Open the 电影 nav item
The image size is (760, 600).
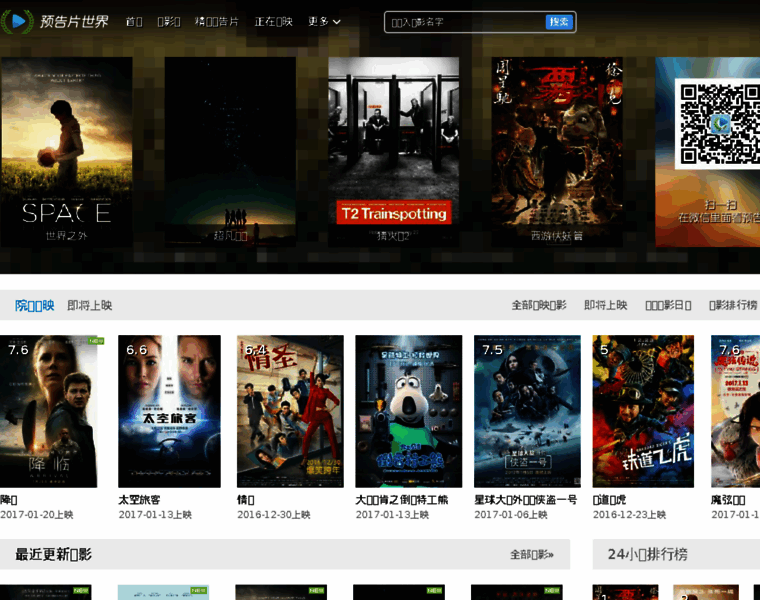(169, 22)
